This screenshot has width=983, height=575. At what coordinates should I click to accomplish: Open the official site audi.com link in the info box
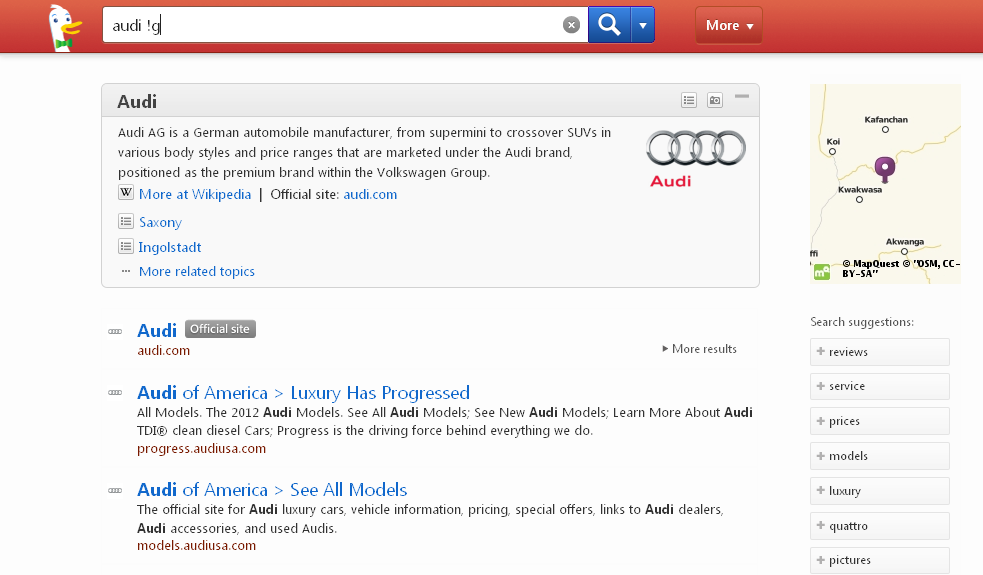(x=370, y=194)
